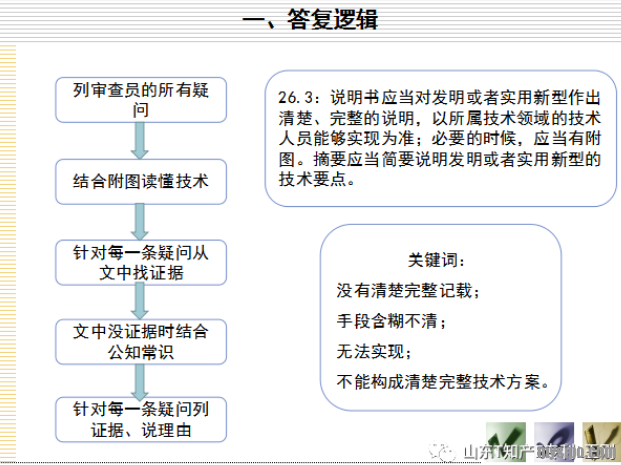621x465 pixels.
Task: Select the 结合附图读懂技术 flowchart box
Action: pyautogui.click(x=142, y=181)
